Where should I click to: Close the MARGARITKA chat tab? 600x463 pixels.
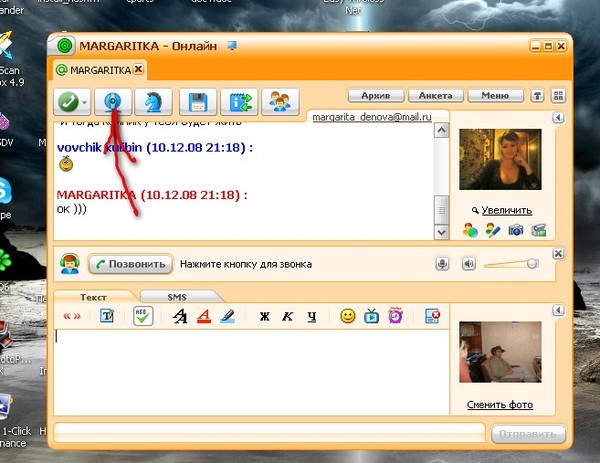point(138,69)
